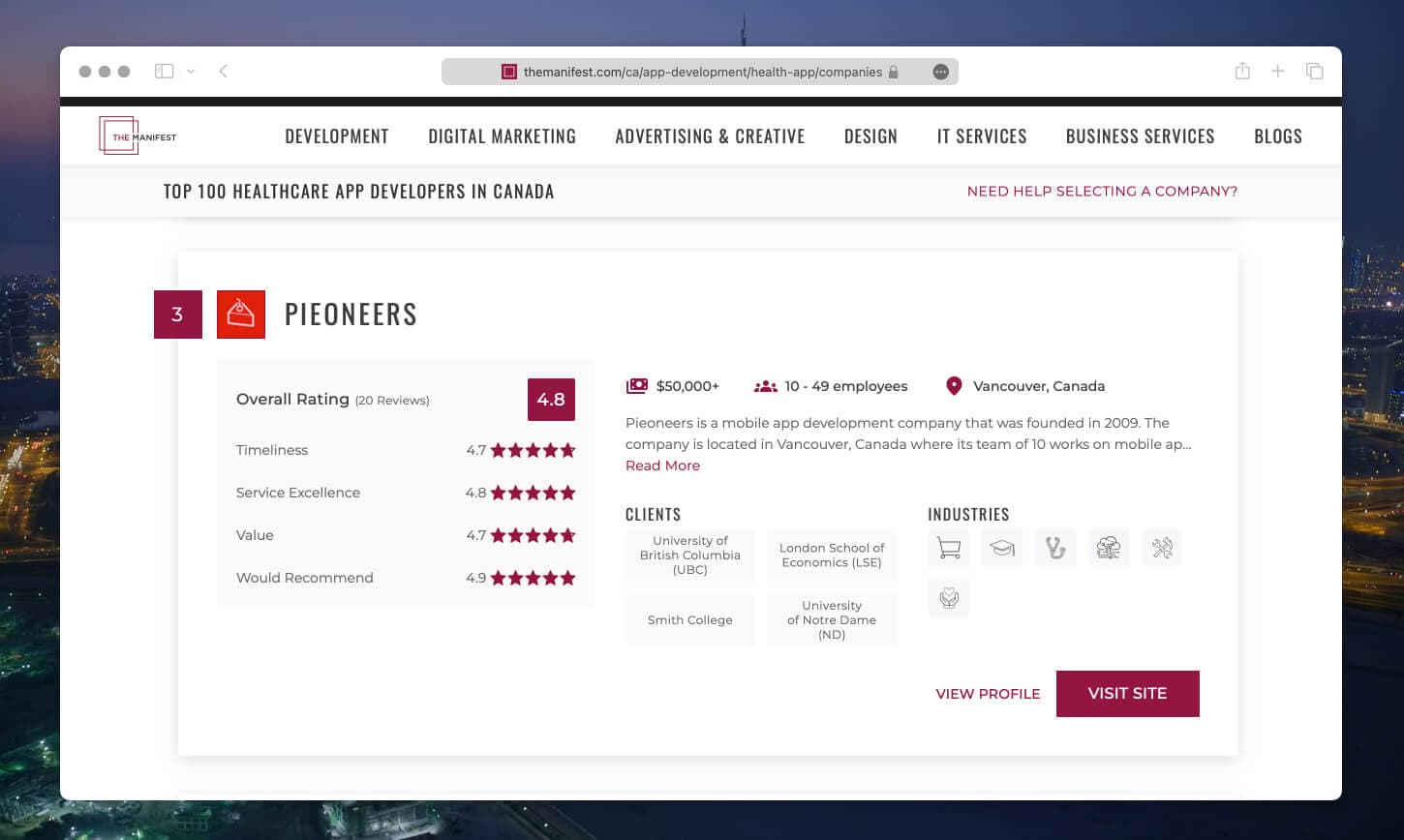
Task: Open the browser tab overview chevron
Action: pos(191,71)
